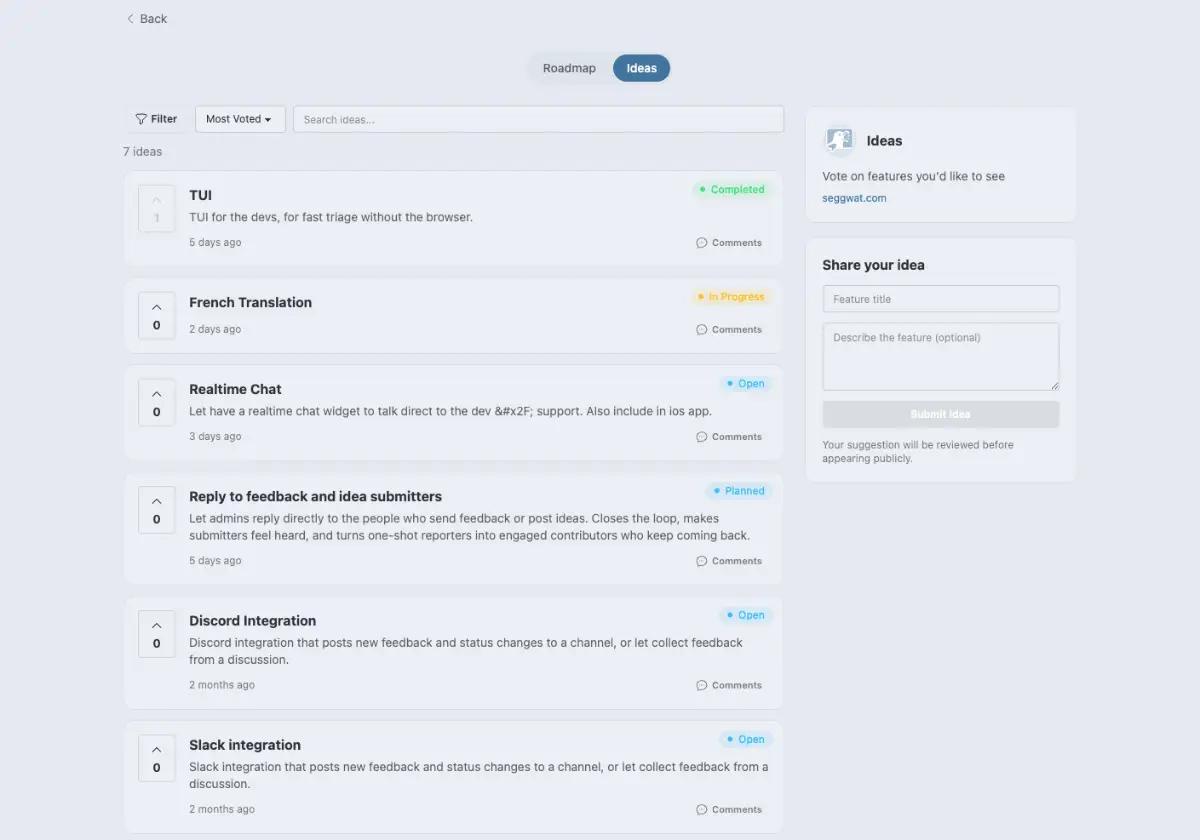
Task: Open Comments on Discord Integration
Action: (729, 685)
